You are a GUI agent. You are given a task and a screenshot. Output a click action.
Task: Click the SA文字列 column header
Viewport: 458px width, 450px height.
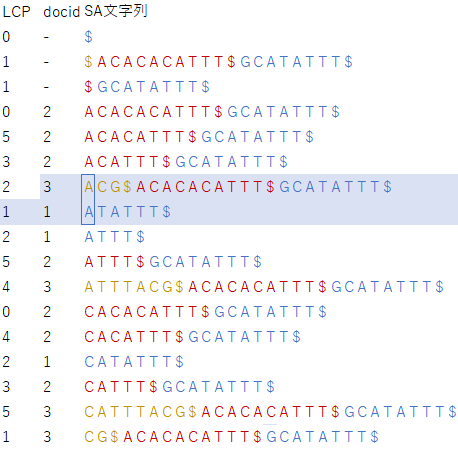116,11
